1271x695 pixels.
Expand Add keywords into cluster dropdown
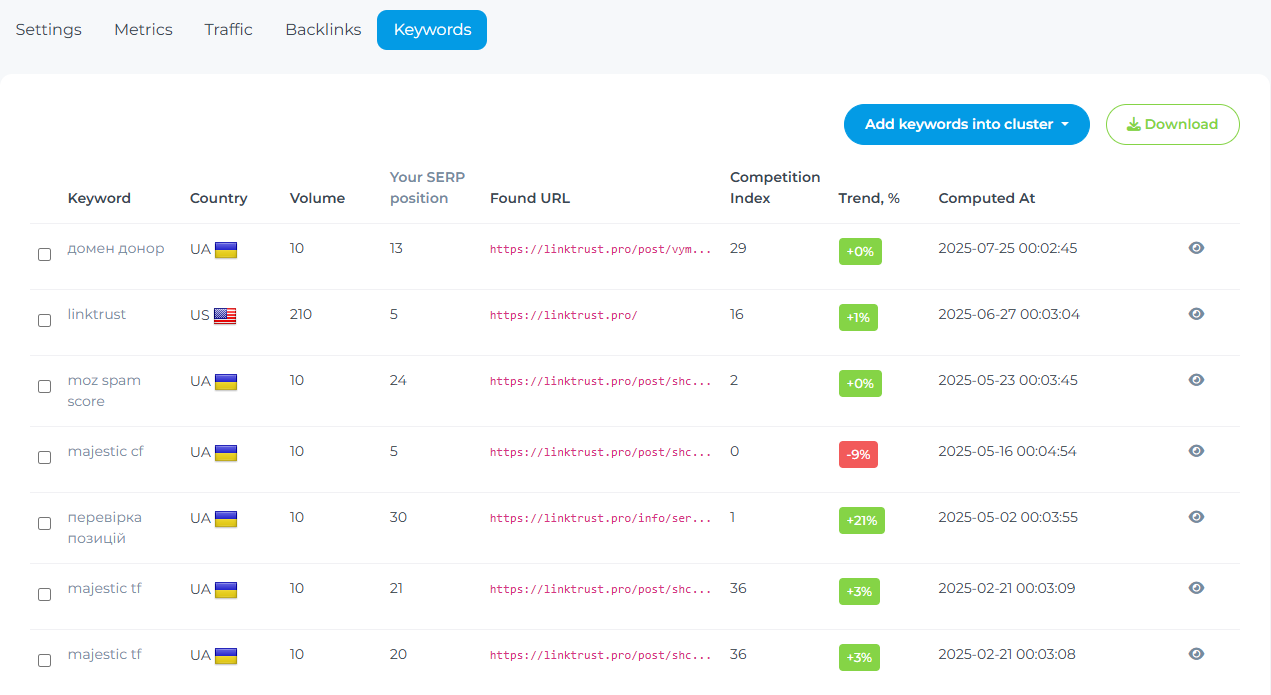pos(966,125)
